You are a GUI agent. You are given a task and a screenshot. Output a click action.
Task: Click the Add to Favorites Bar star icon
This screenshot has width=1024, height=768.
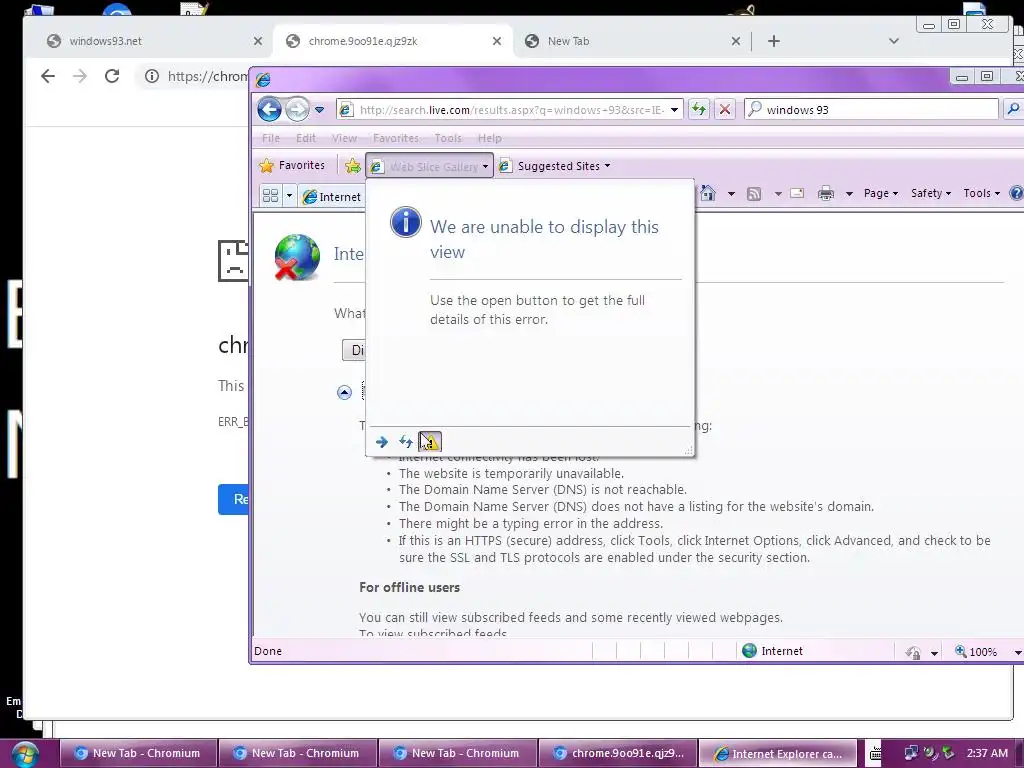click(x=353, y=166)
